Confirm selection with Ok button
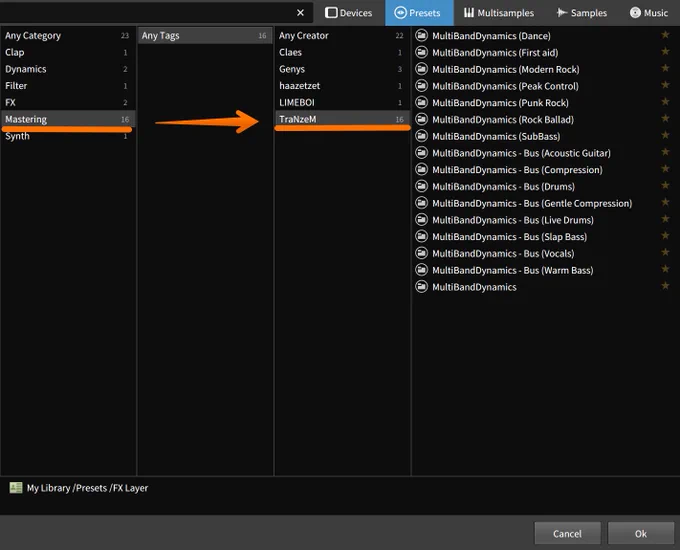 tap(641, 534)
